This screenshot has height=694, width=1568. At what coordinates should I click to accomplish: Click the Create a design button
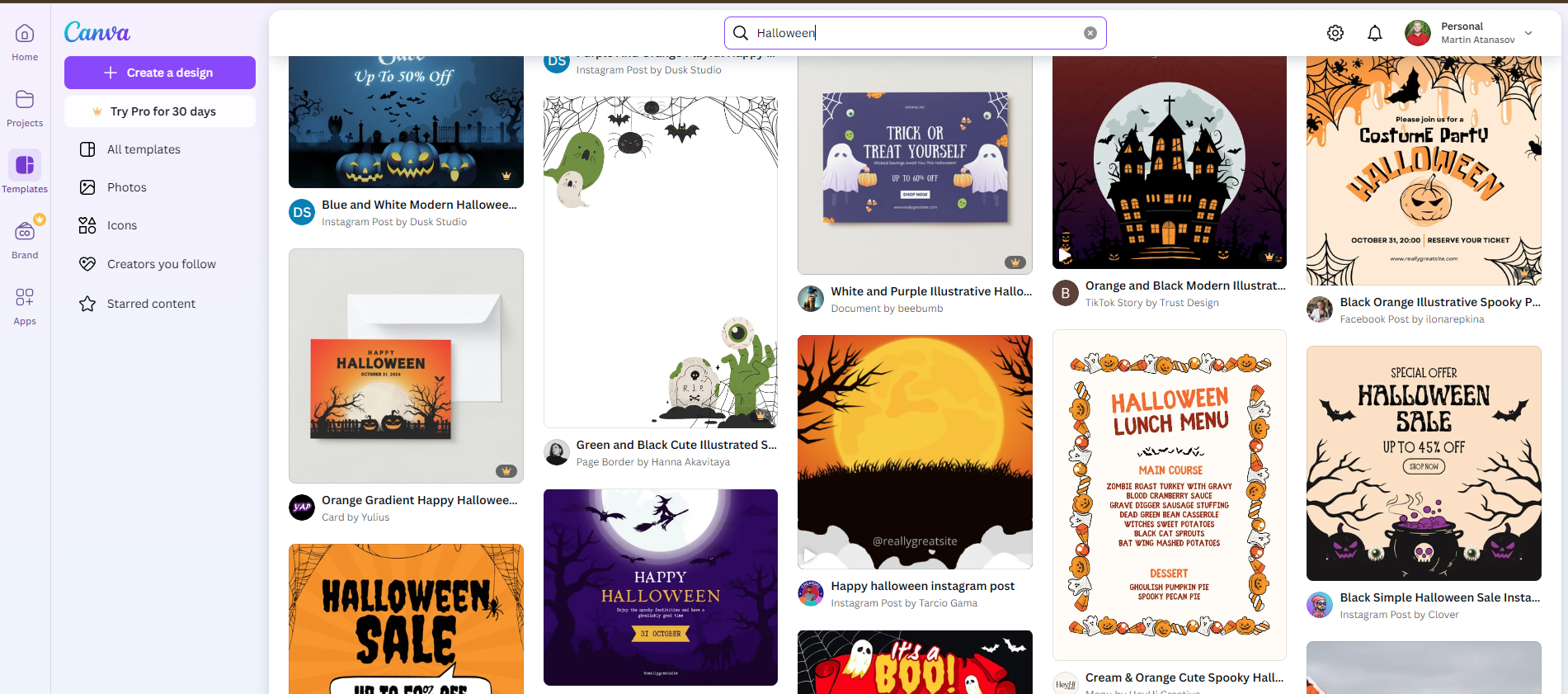(x=160, y=73)
